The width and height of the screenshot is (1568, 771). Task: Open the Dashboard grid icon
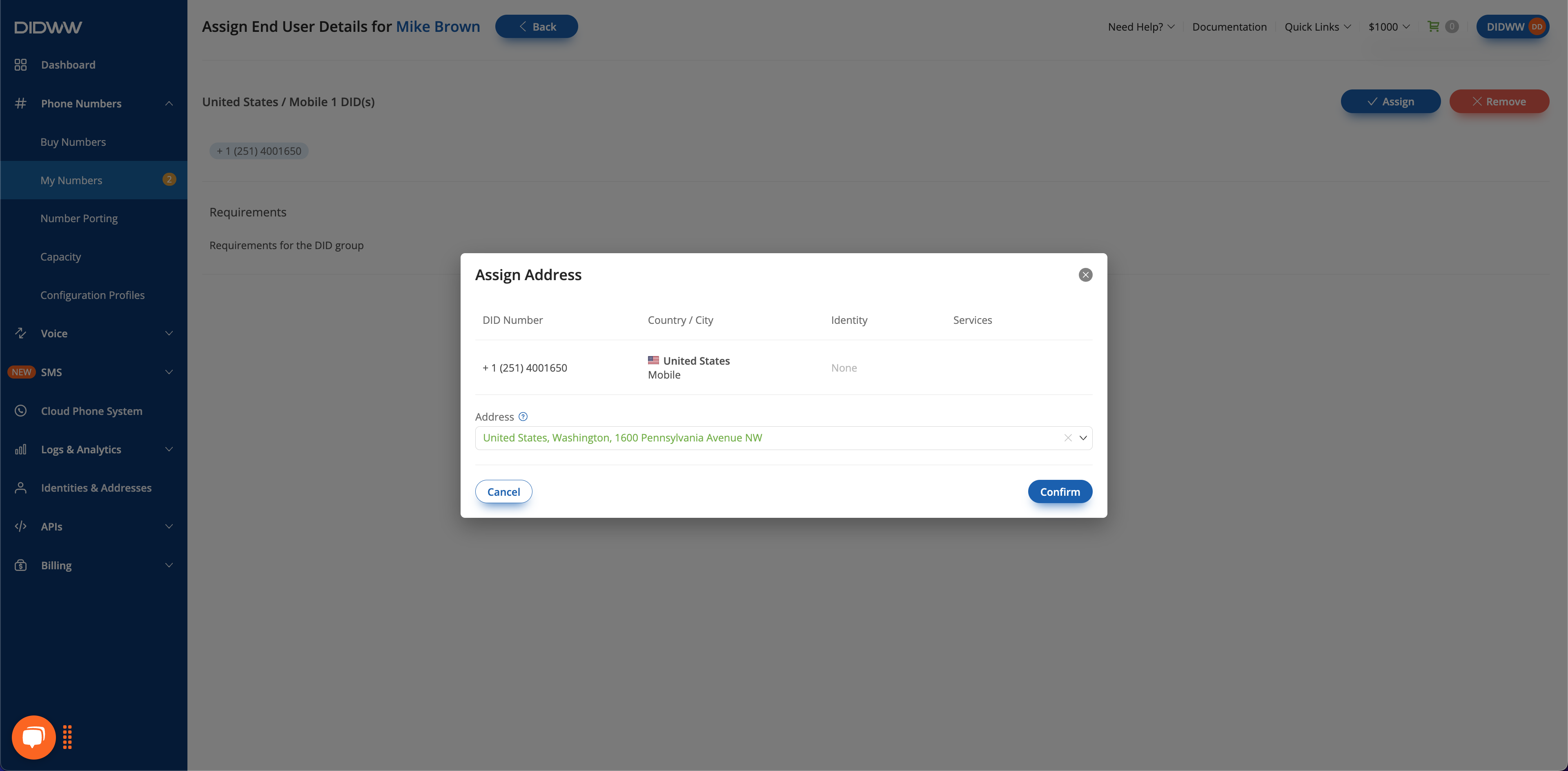coord(21,65)
